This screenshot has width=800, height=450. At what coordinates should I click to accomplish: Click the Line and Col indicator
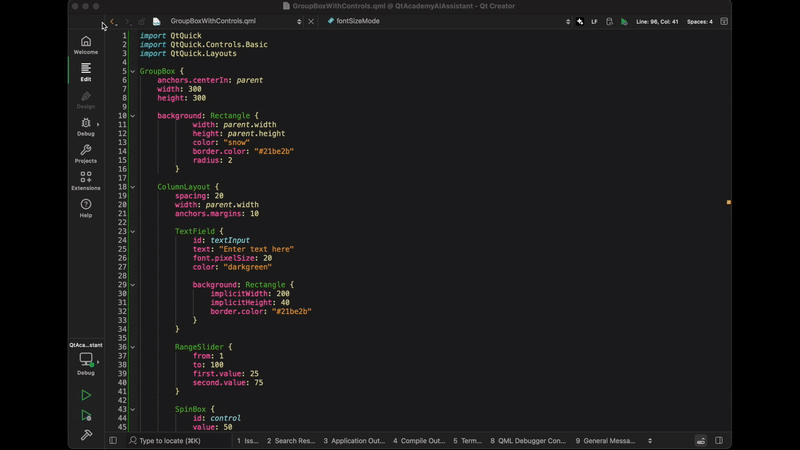(x=657, y=21)
